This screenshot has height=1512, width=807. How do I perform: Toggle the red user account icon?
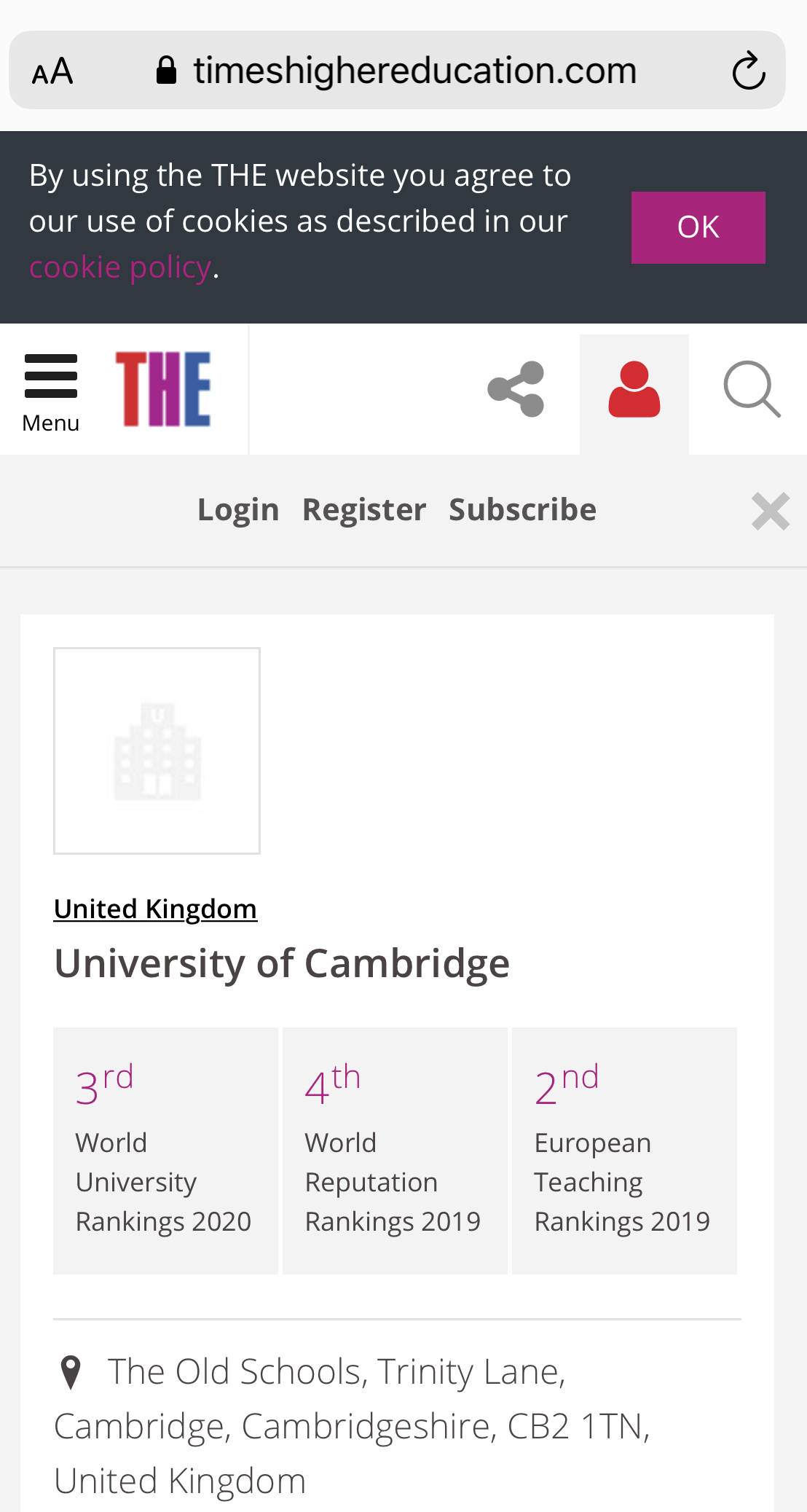pyautogui.click(x=634, y=391)
